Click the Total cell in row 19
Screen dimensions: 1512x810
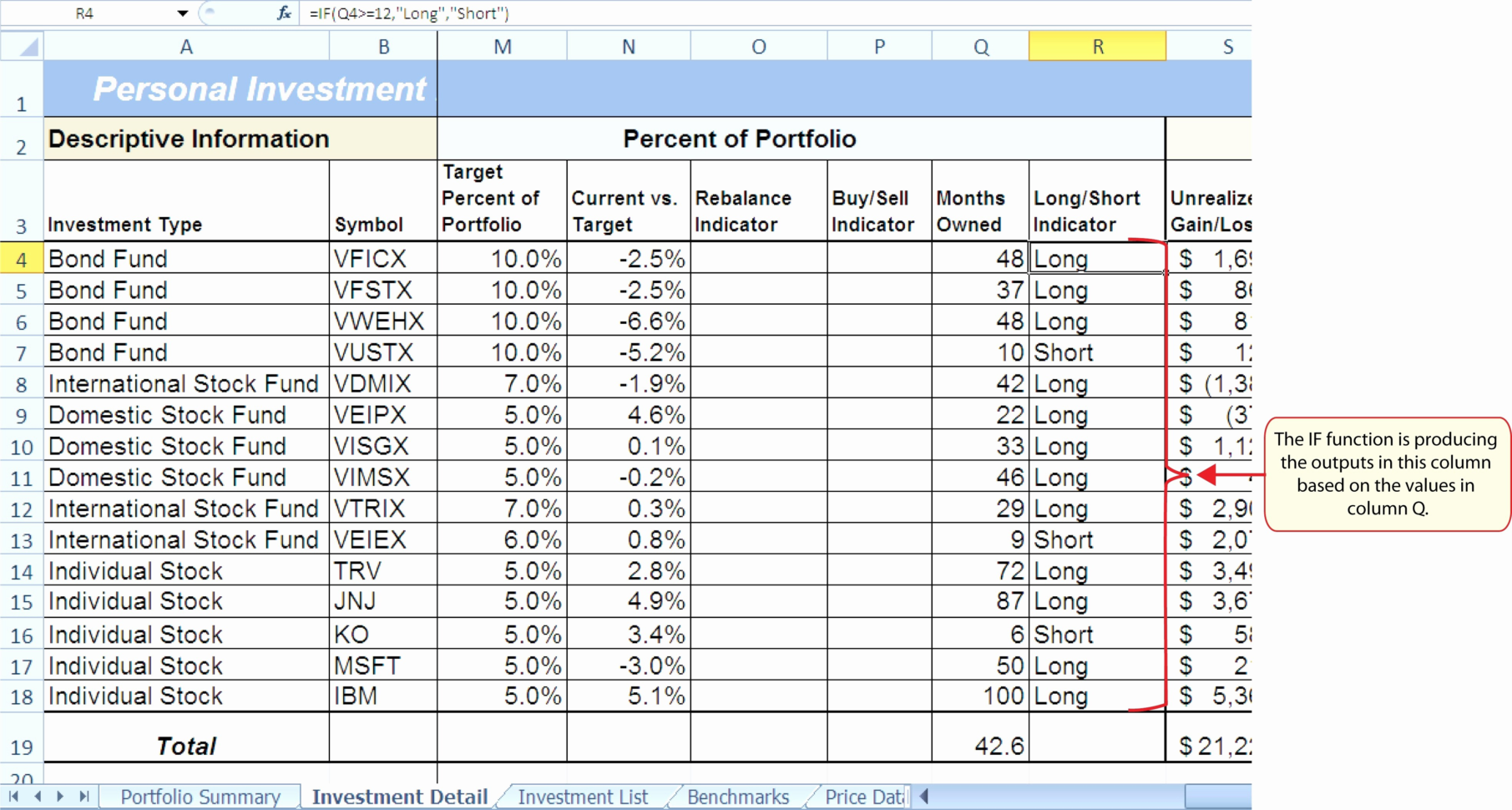pos(185,746)
